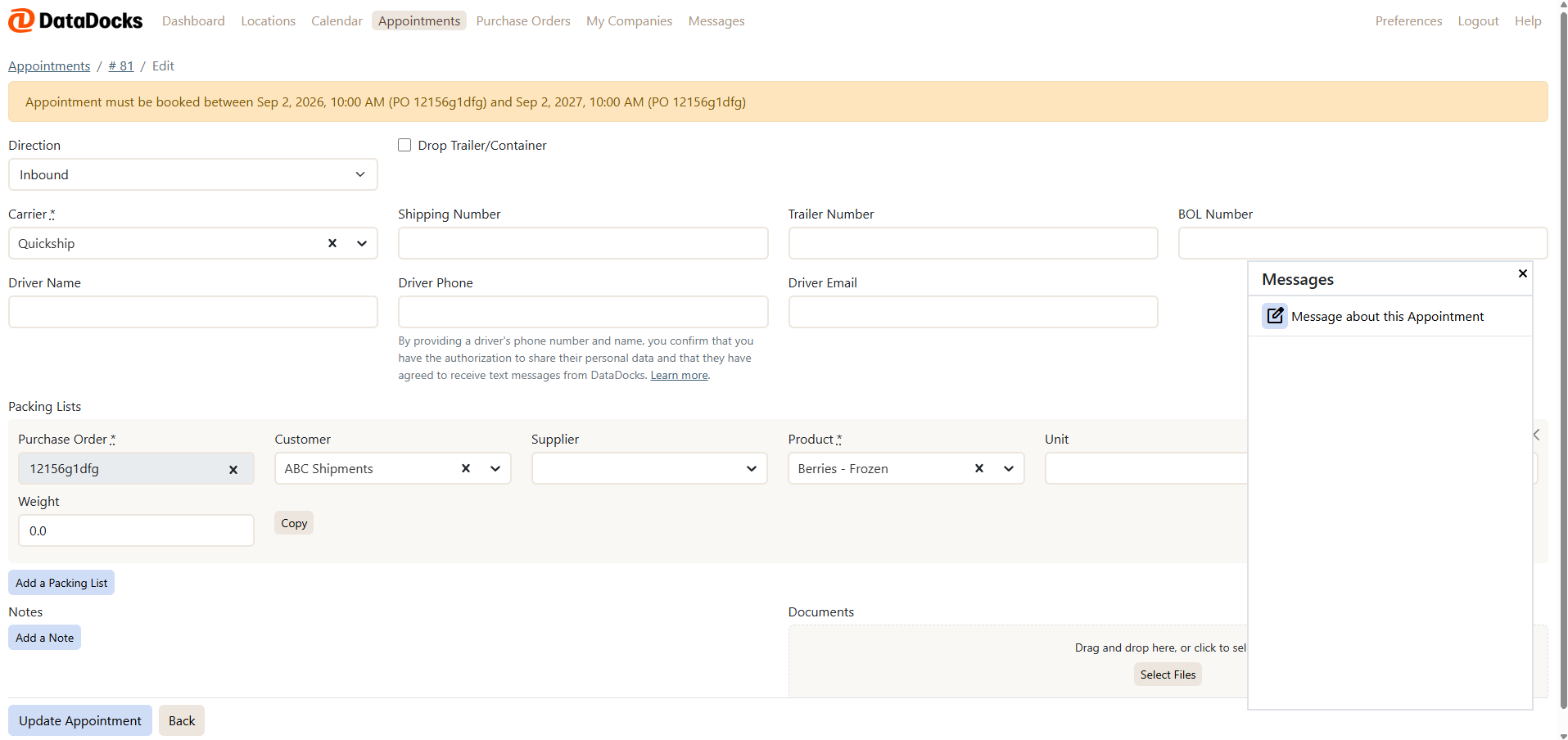Focus the Driver Email field

[973, 312]
